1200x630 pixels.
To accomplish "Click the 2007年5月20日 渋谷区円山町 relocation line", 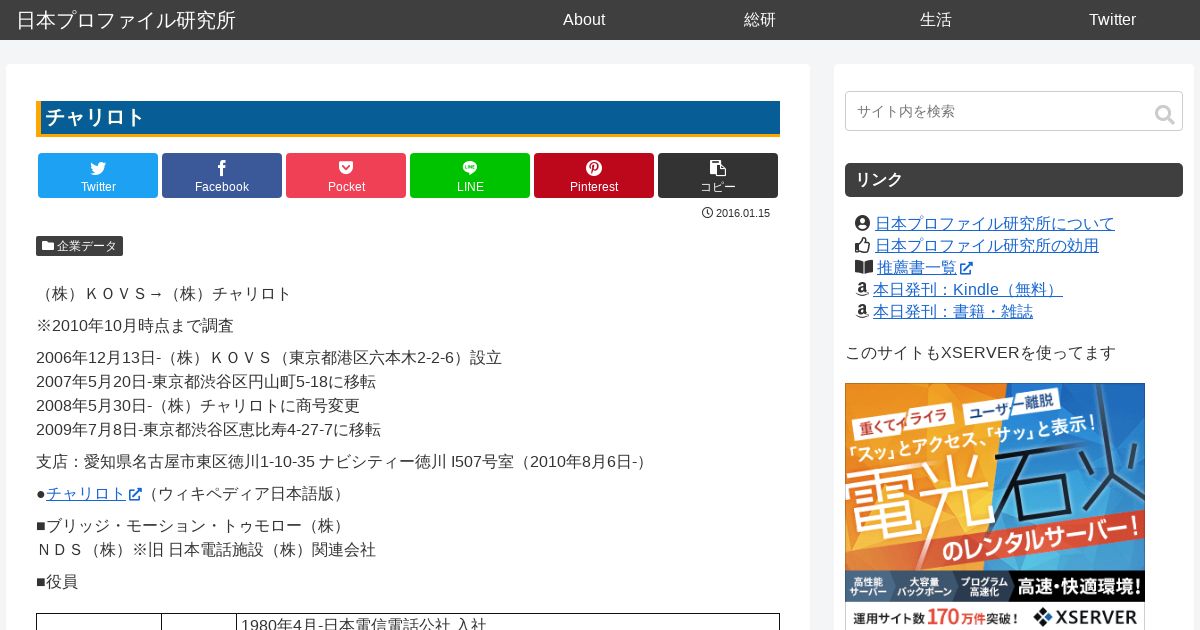I will [206, 382].
